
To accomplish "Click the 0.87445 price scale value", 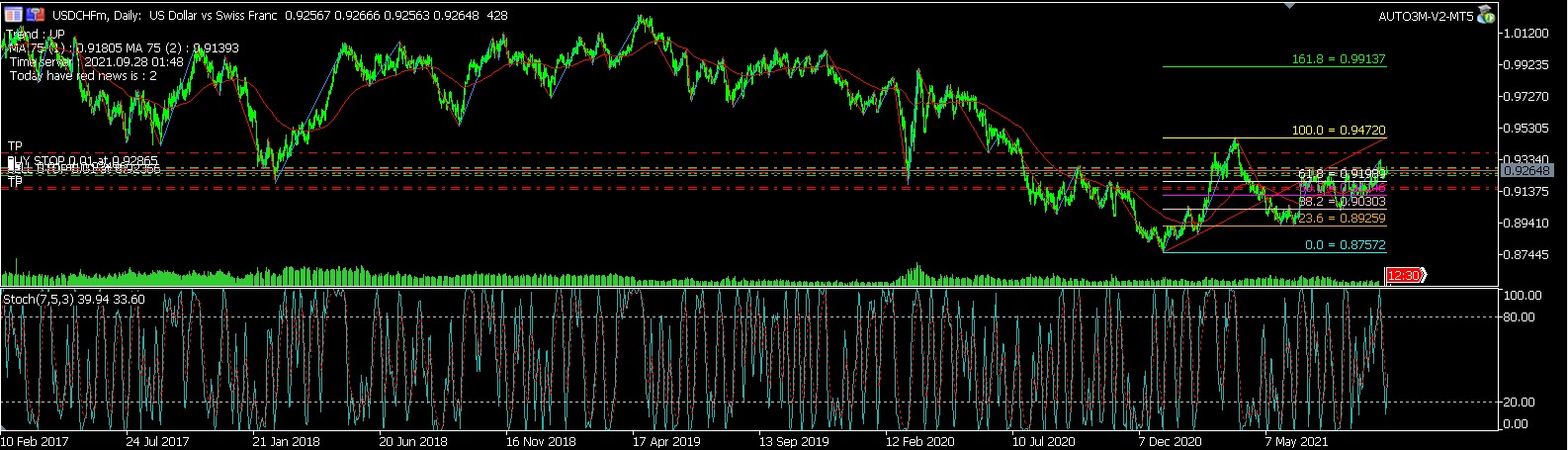I will point(1527,255).
